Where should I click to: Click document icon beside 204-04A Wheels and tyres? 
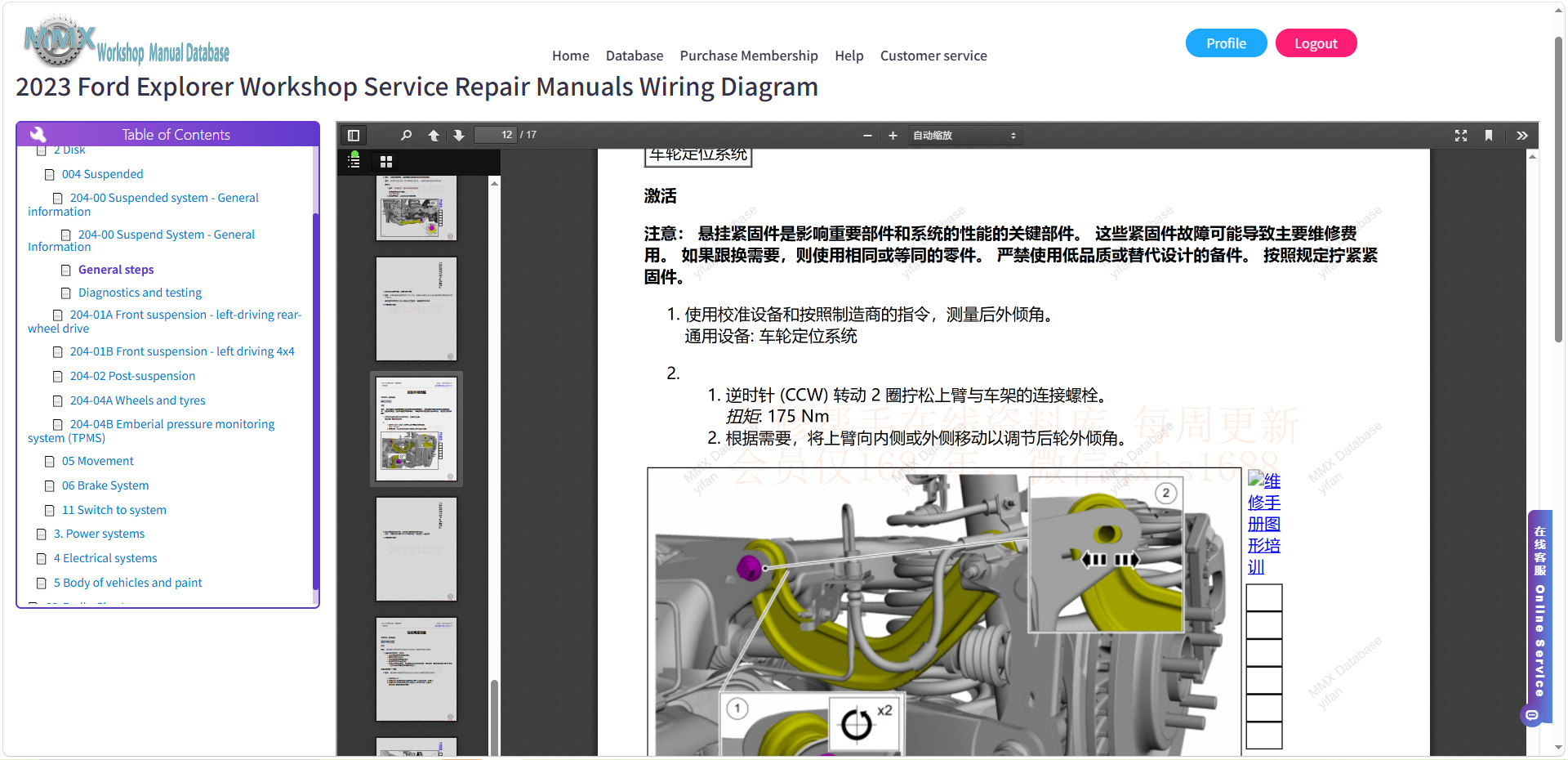click(58, 401)
